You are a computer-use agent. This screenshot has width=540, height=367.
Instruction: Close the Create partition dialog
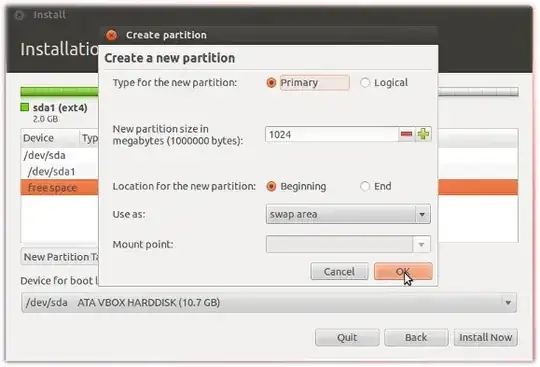(x=111, y=35)
